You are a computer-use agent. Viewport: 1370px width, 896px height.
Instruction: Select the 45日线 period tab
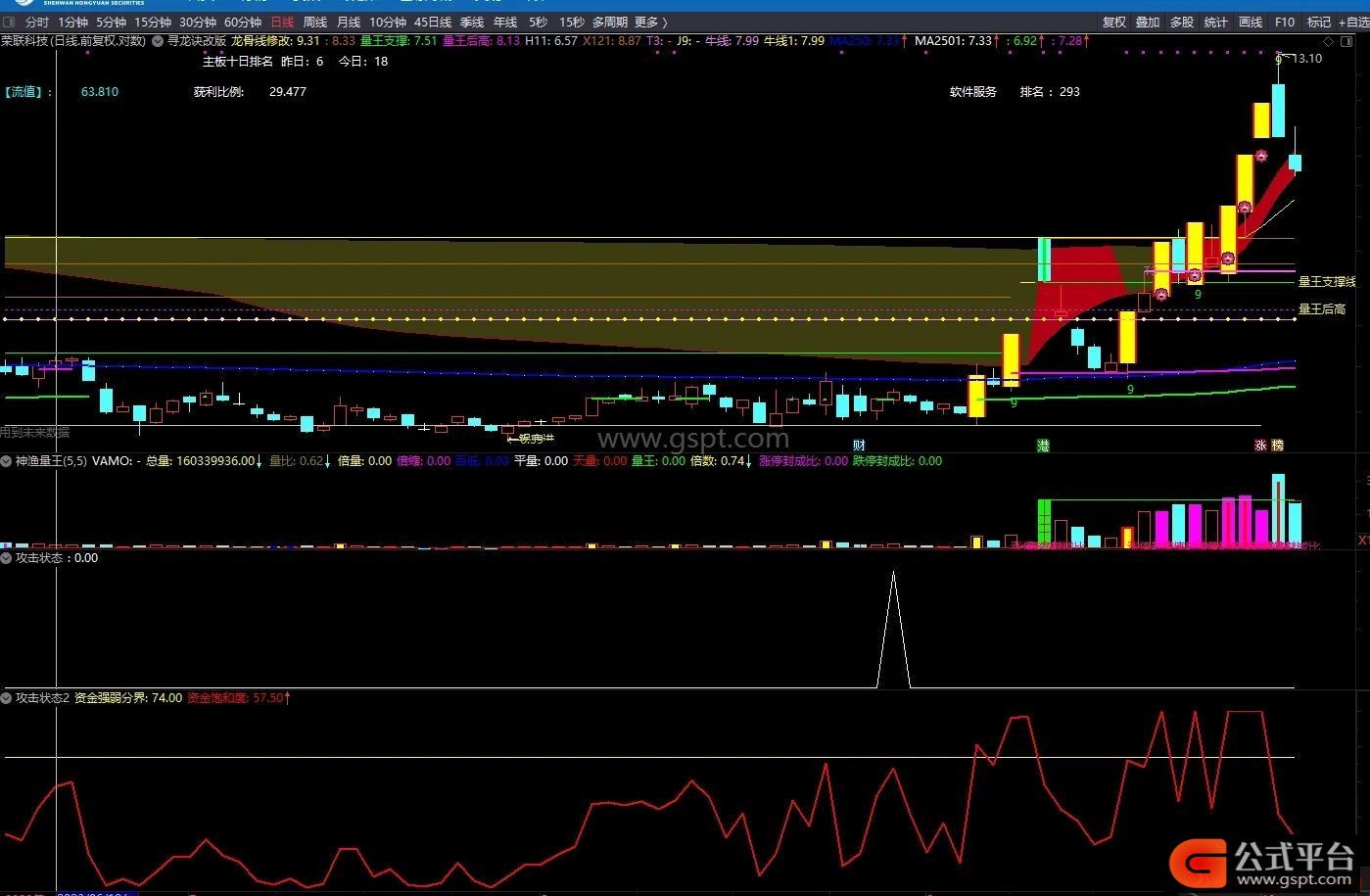click(433, 22)
